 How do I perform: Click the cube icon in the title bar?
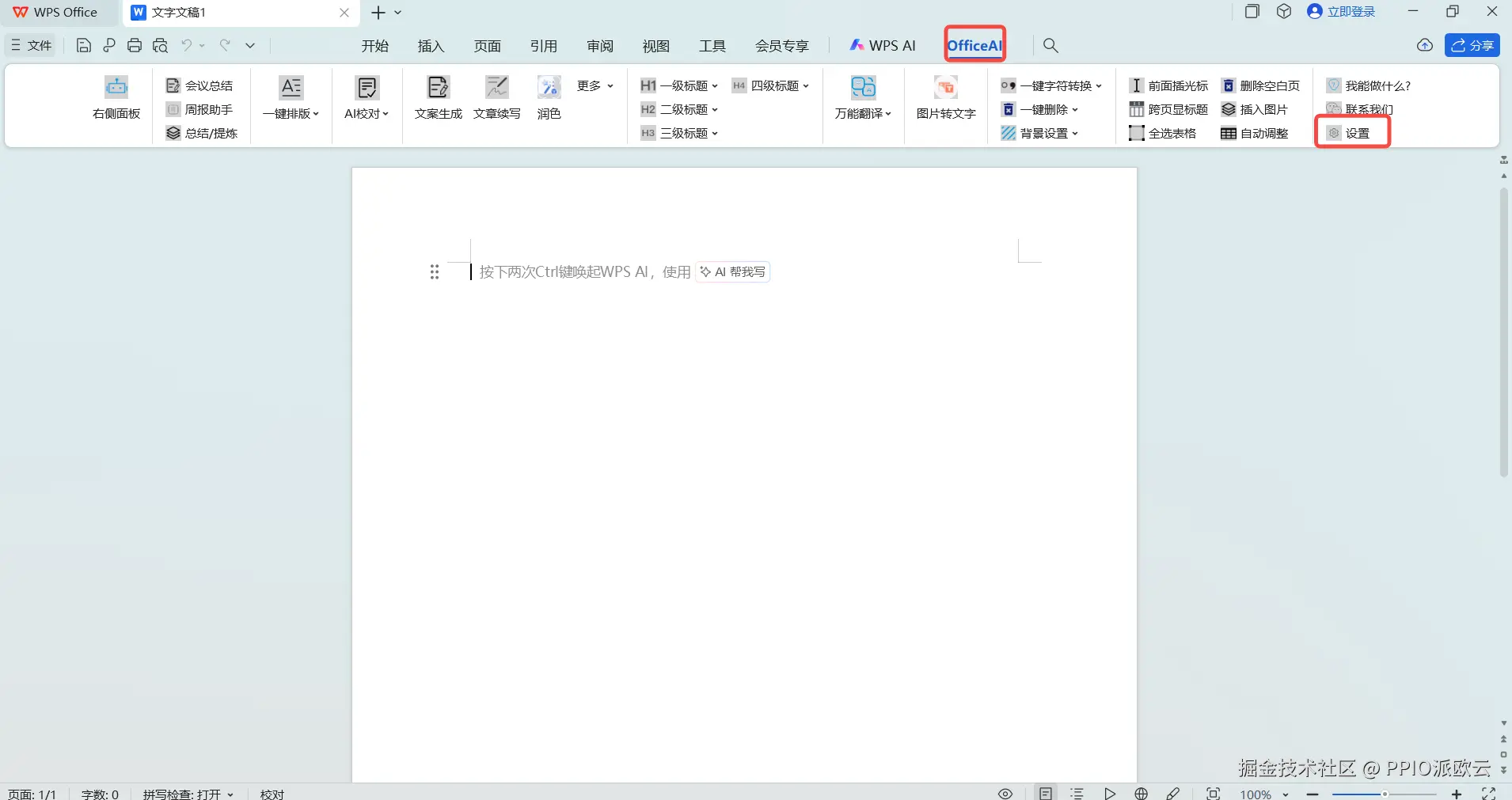click(1284, 12)
